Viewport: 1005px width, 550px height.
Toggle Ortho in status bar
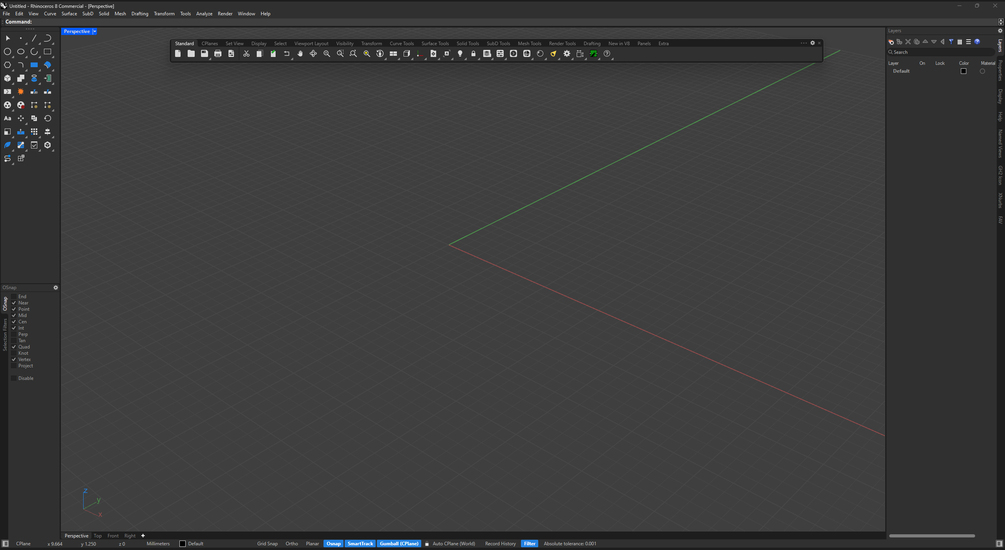(292, 544)
